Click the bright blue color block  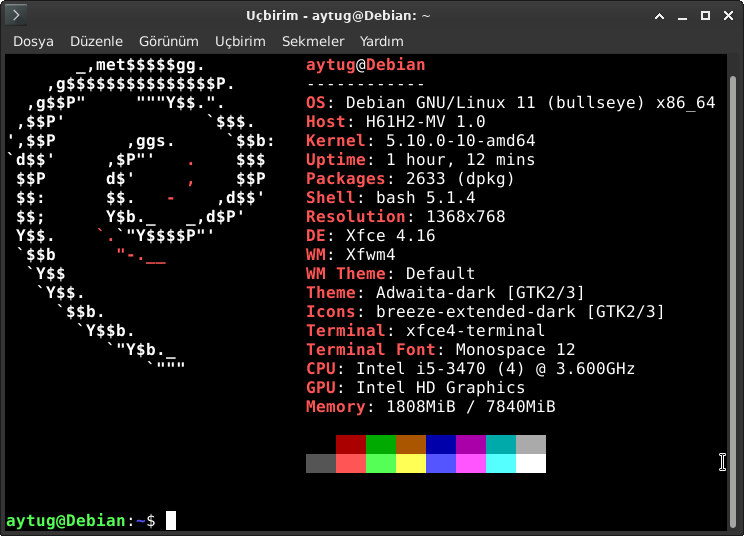[441, 463]
